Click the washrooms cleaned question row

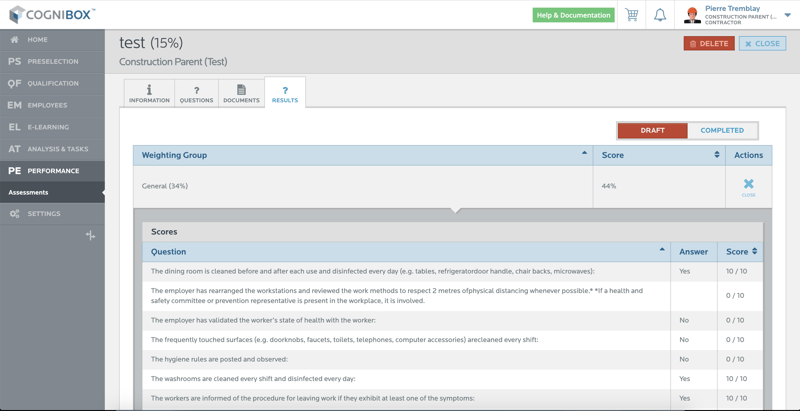click(453, 378)
